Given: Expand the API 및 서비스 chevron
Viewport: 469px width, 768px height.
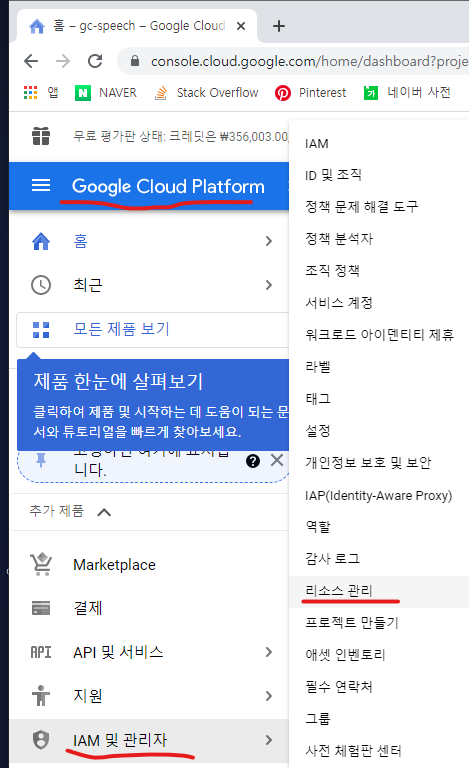Looking at the screenshot, I should (x=268, y=652).
